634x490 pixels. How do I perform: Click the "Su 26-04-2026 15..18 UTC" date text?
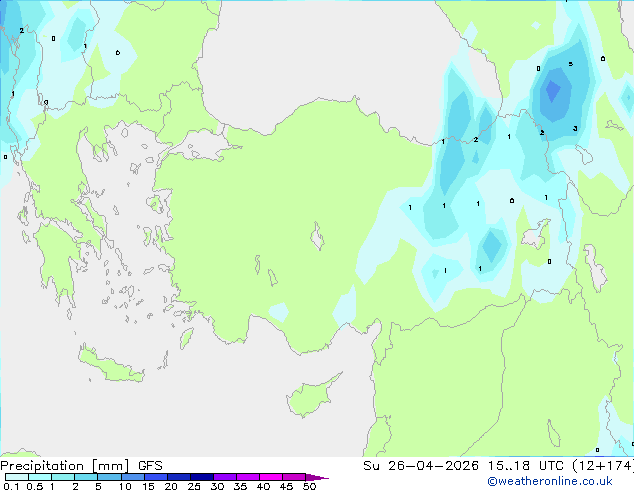coord(463,466)
